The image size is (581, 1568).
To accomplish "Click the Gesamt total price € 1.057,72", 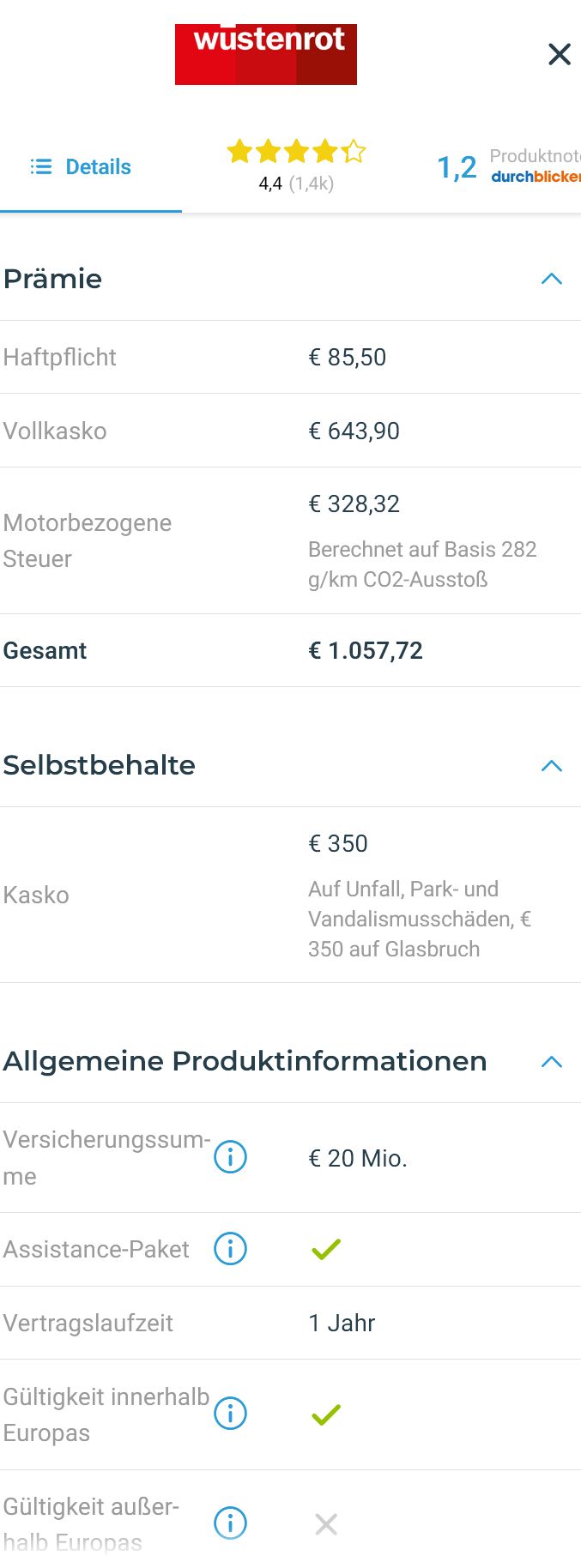I will click(366, 650).
